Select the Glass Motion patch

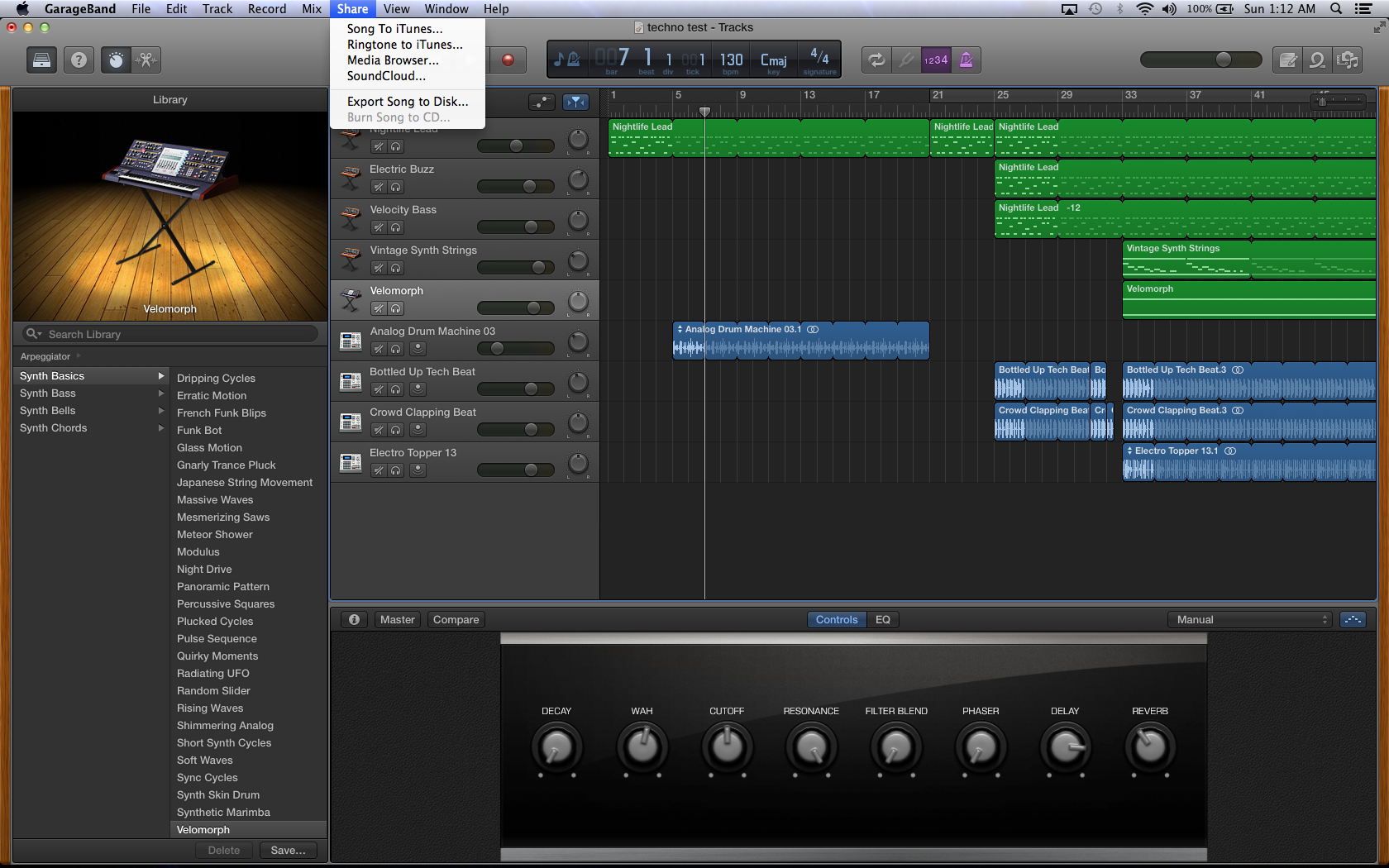pos(209,448)
